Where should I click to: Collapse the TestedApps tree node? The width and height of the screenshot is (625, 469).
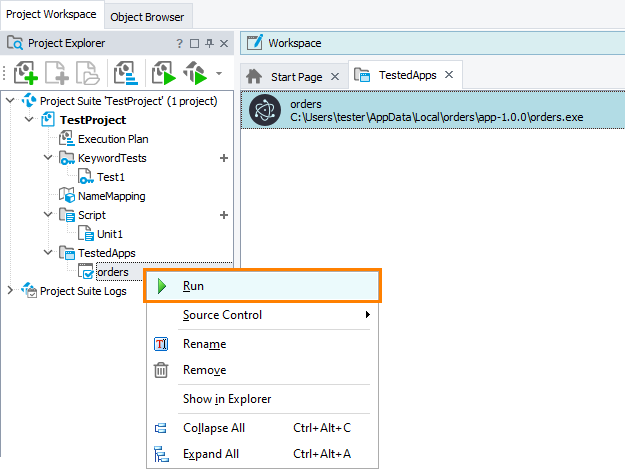click(x=48, y=253)
